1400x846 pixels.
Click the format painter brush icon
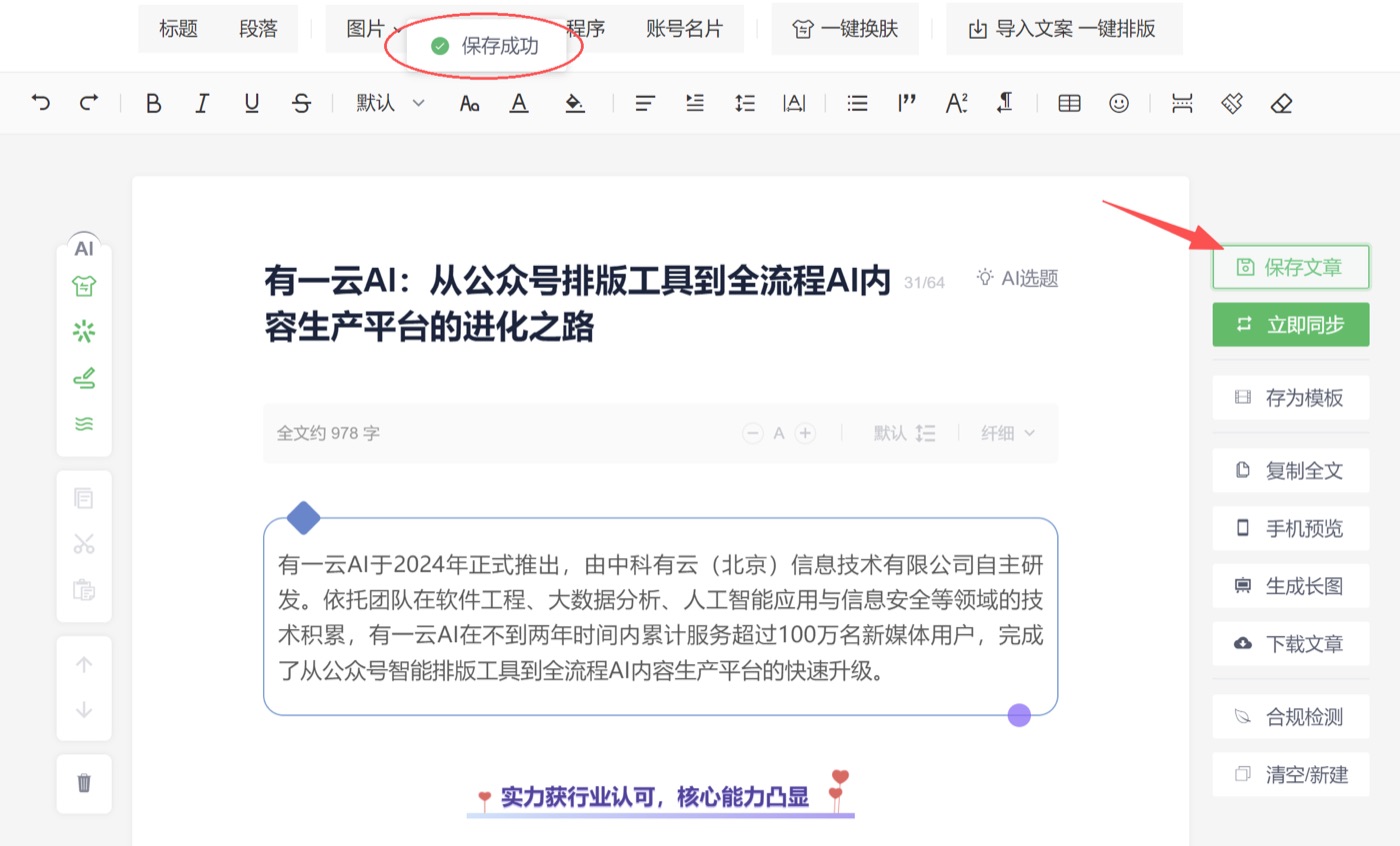pos(1232,103)
